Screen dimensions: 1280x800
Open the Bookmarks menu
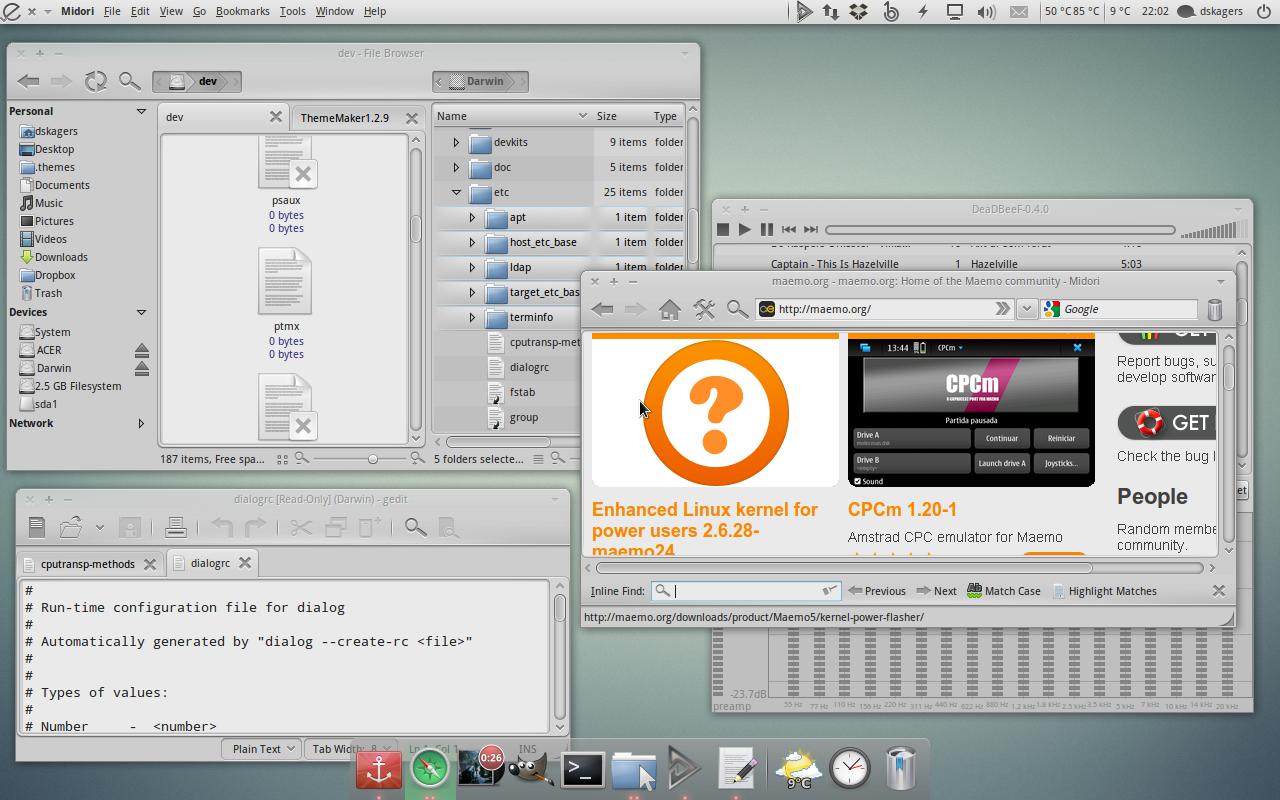click(242, 11)
